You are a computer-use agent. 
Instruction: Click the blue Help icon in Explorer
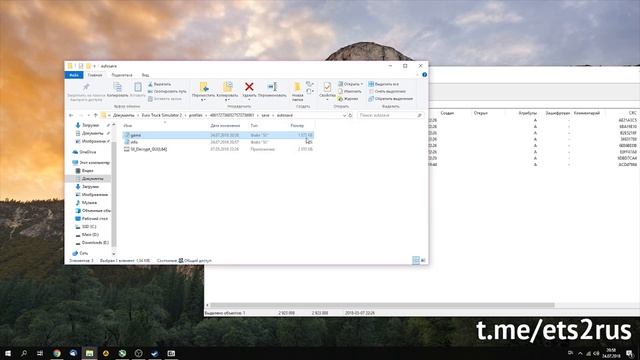click(424, 75)
